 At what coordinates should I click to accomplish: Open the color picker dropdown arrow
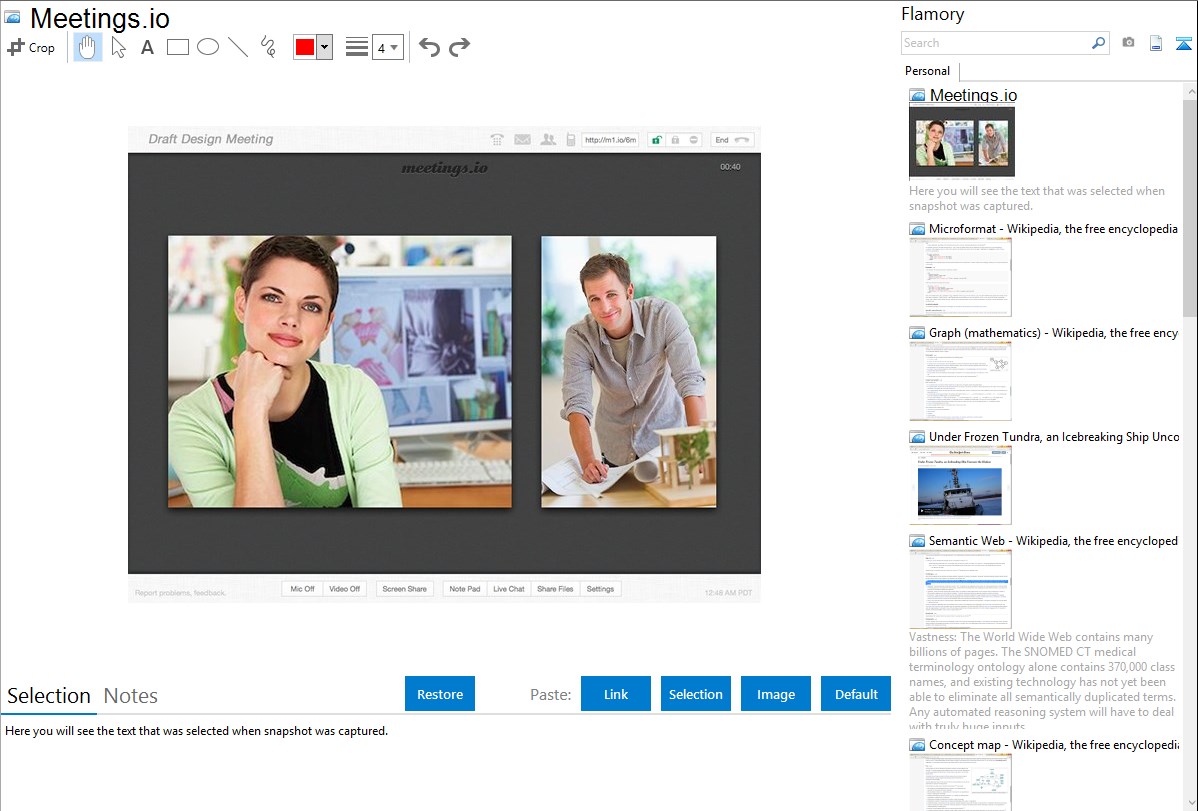tap(324, 47)
